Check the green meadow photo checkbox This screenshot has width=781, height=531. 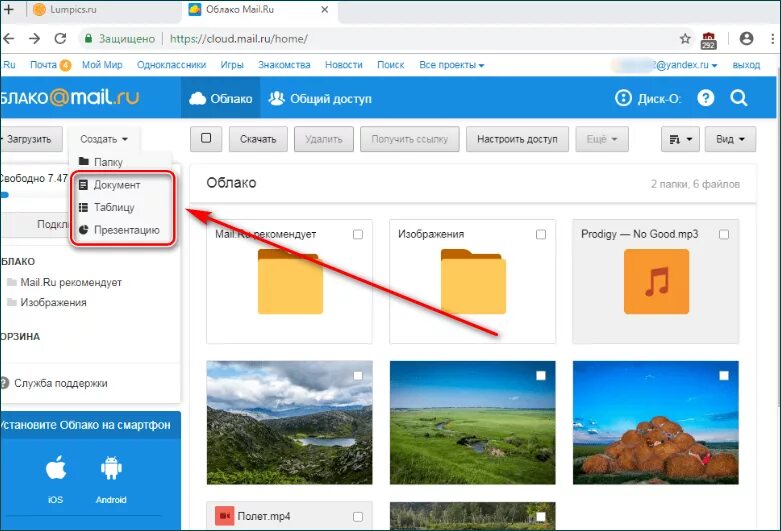[x=541, y=376]
